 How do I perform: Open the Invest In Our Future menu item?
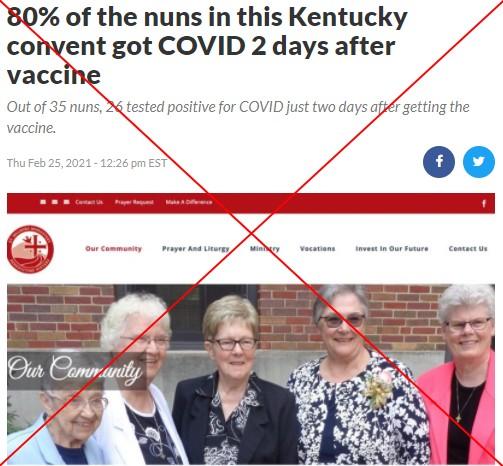[392, 249]
